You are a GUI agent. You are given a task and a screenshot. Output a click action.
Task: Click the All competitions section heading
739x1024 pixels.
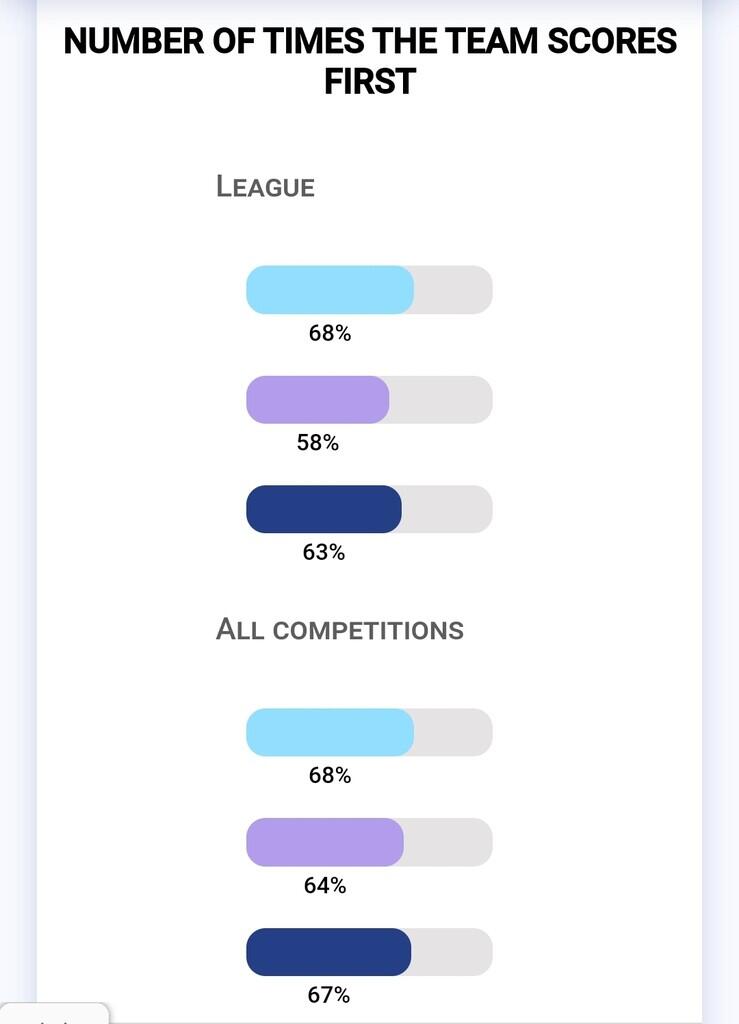[340, 630]
